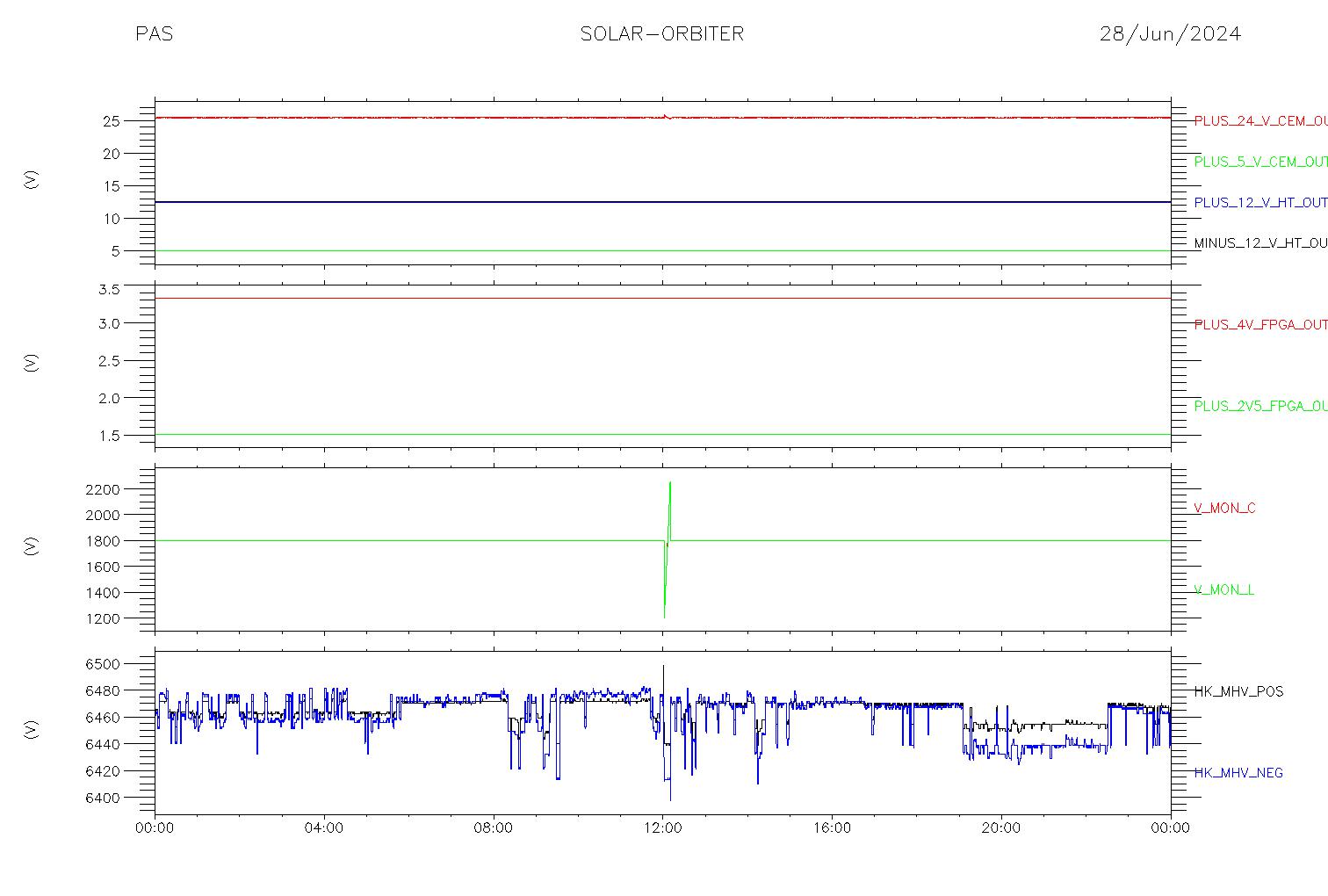The width and height of the screenshot is (1328, 896).
Task: Click the 16:00 time axis label
Action: coord(832,828)
